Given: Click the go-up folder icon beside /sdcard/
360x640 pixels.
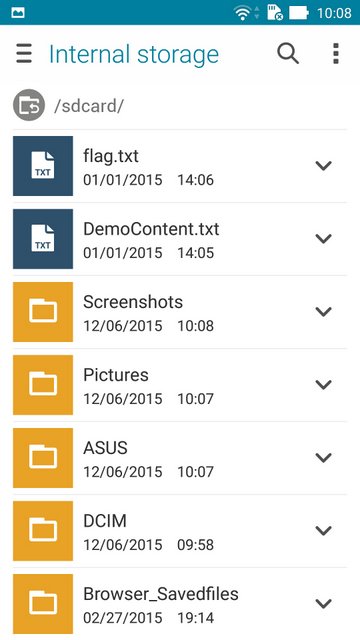Looking at the screenshot, I should [x=29, y=105].
